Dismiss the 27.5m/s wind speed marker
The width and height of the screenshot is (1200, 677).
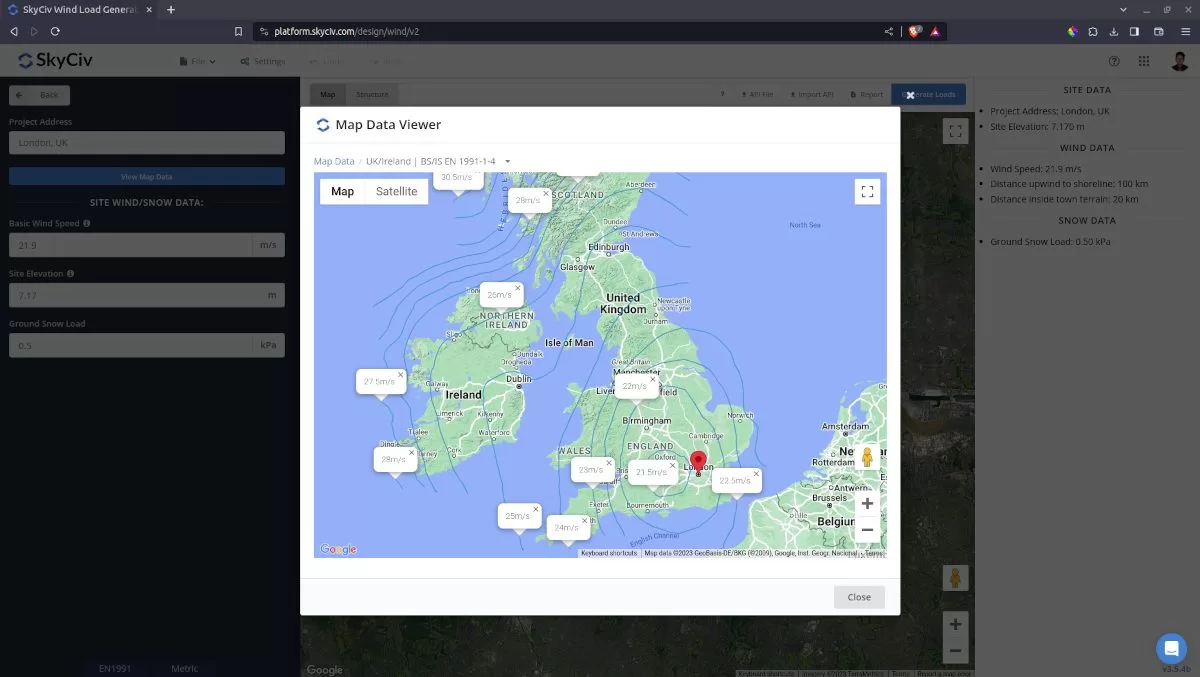pyautogui.click(x=400, y=374)
